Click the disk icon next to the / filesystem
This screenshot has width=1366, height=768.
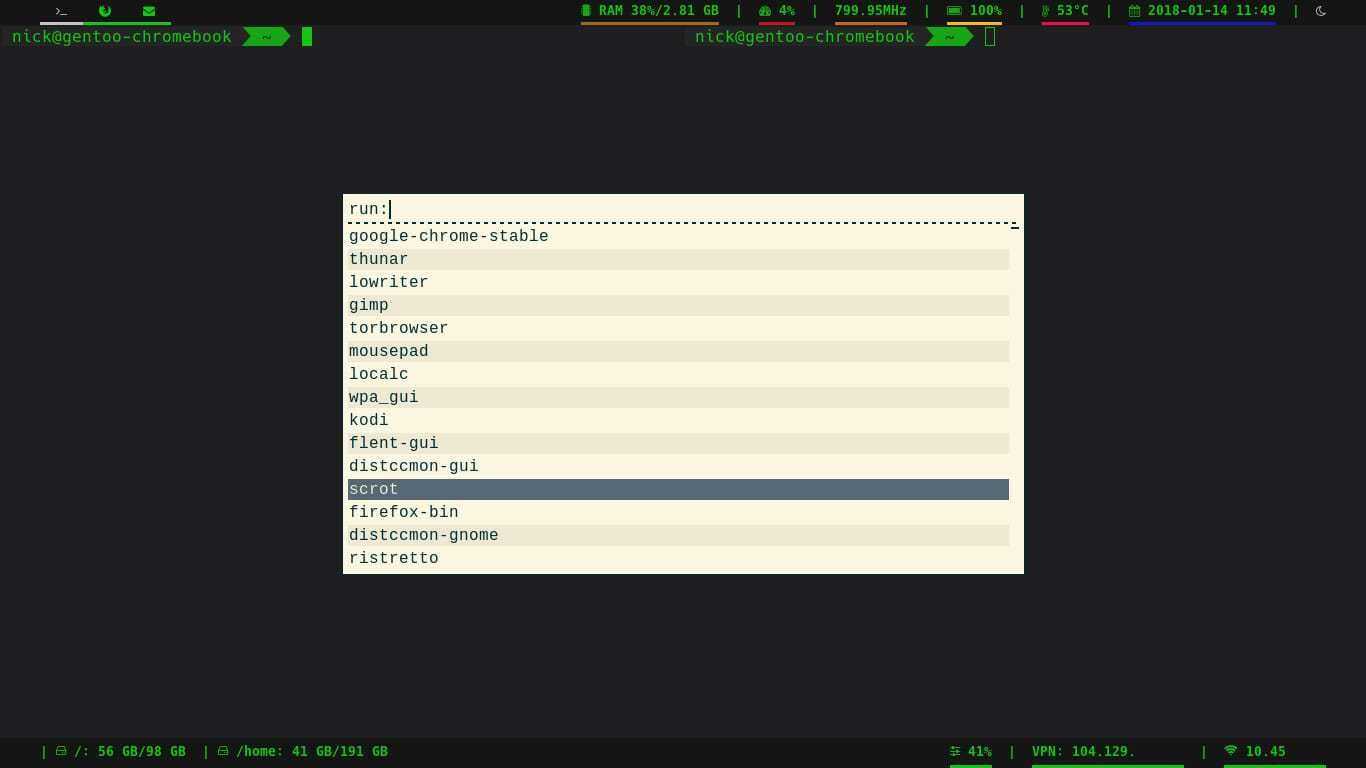tap(61, 751)
